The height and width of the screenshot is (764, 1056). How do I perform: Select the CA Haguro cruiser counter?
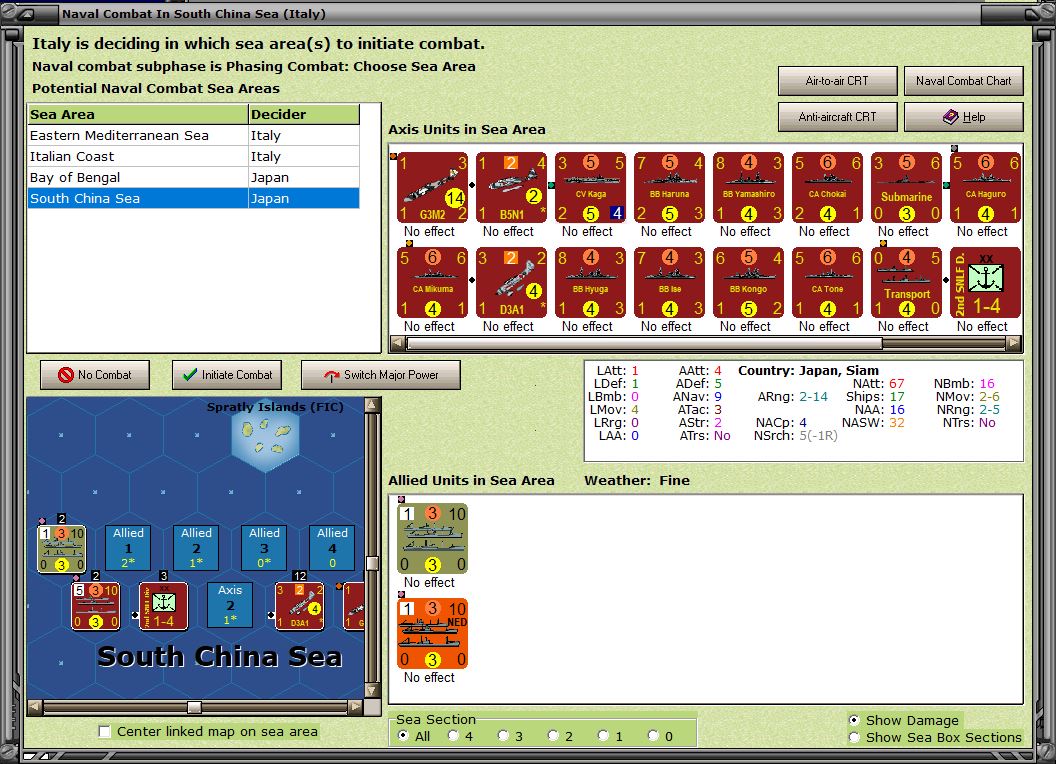[985, 187]
